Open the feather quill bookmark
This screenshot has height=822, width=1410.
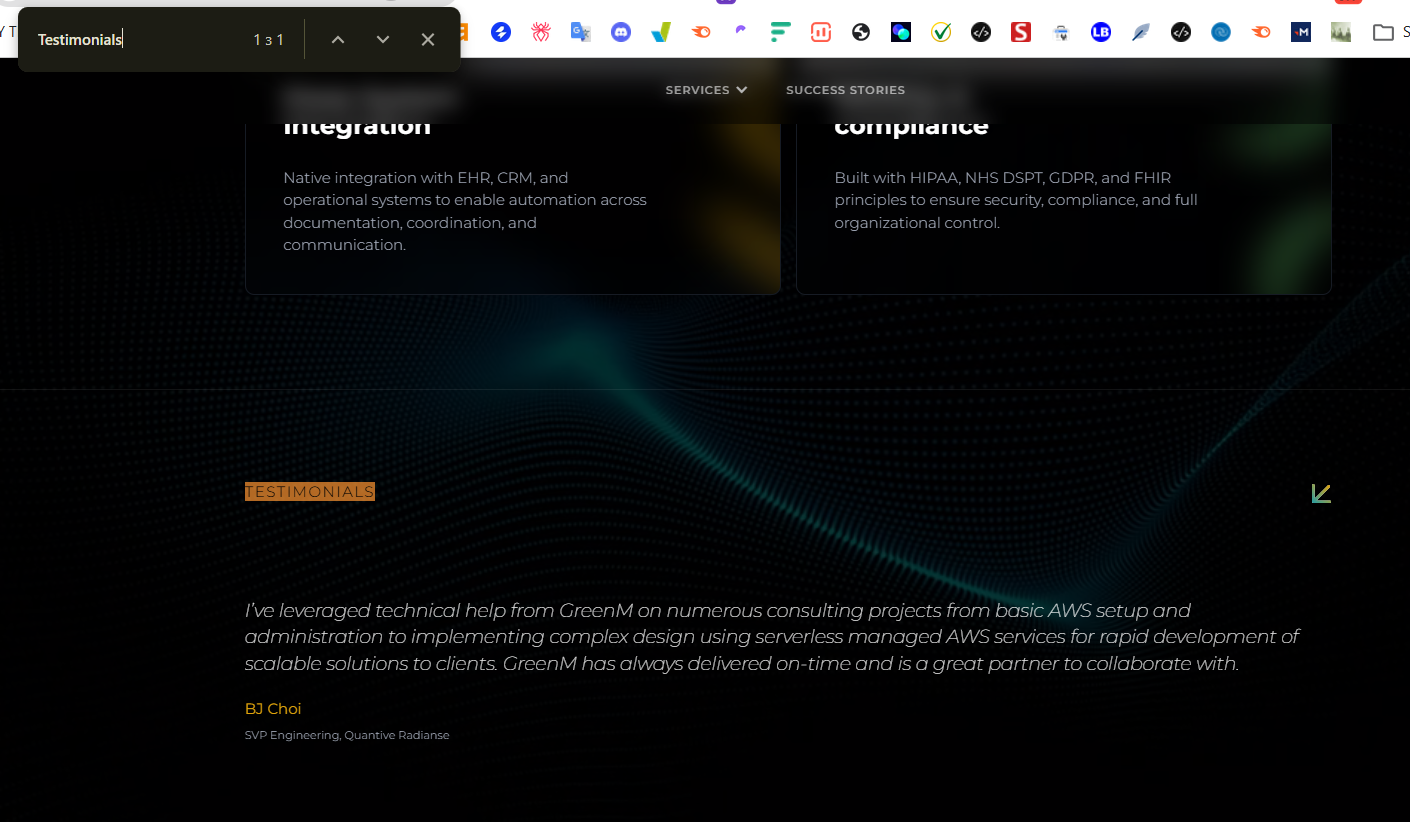tap(1141, 32)
